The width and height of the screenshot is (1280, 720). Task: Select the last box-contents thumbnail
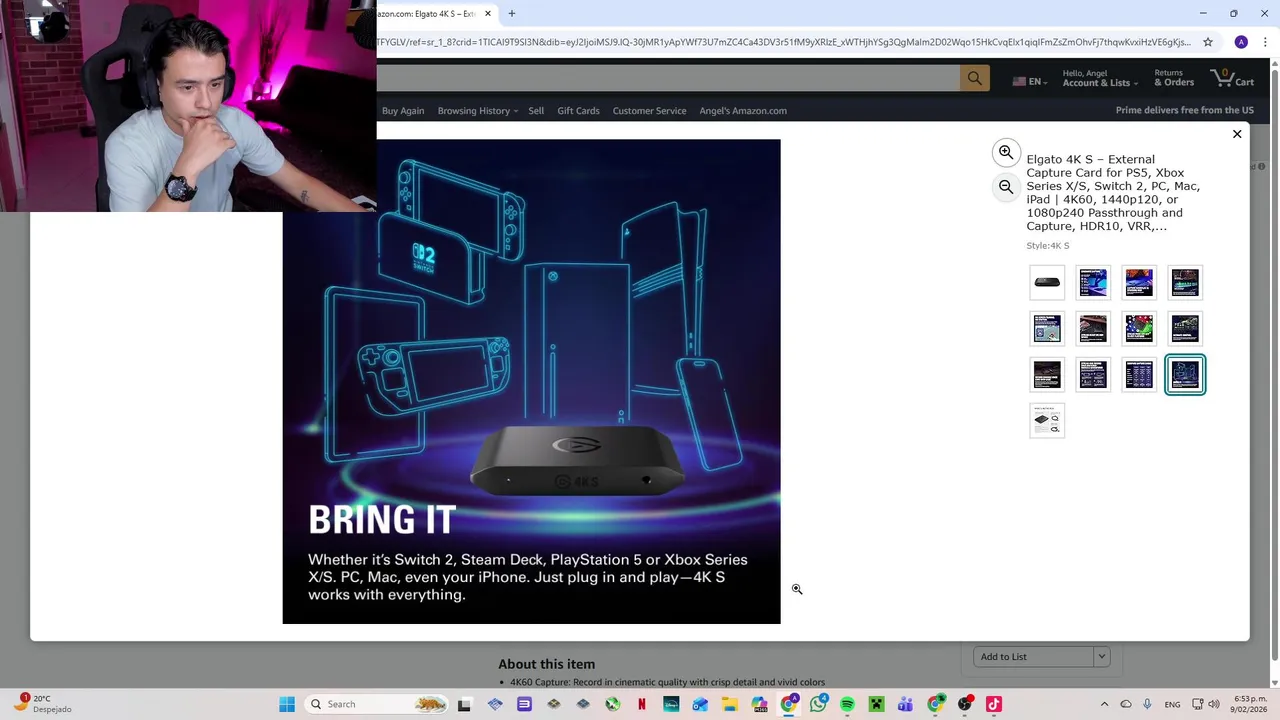[x=1047, y=421]
